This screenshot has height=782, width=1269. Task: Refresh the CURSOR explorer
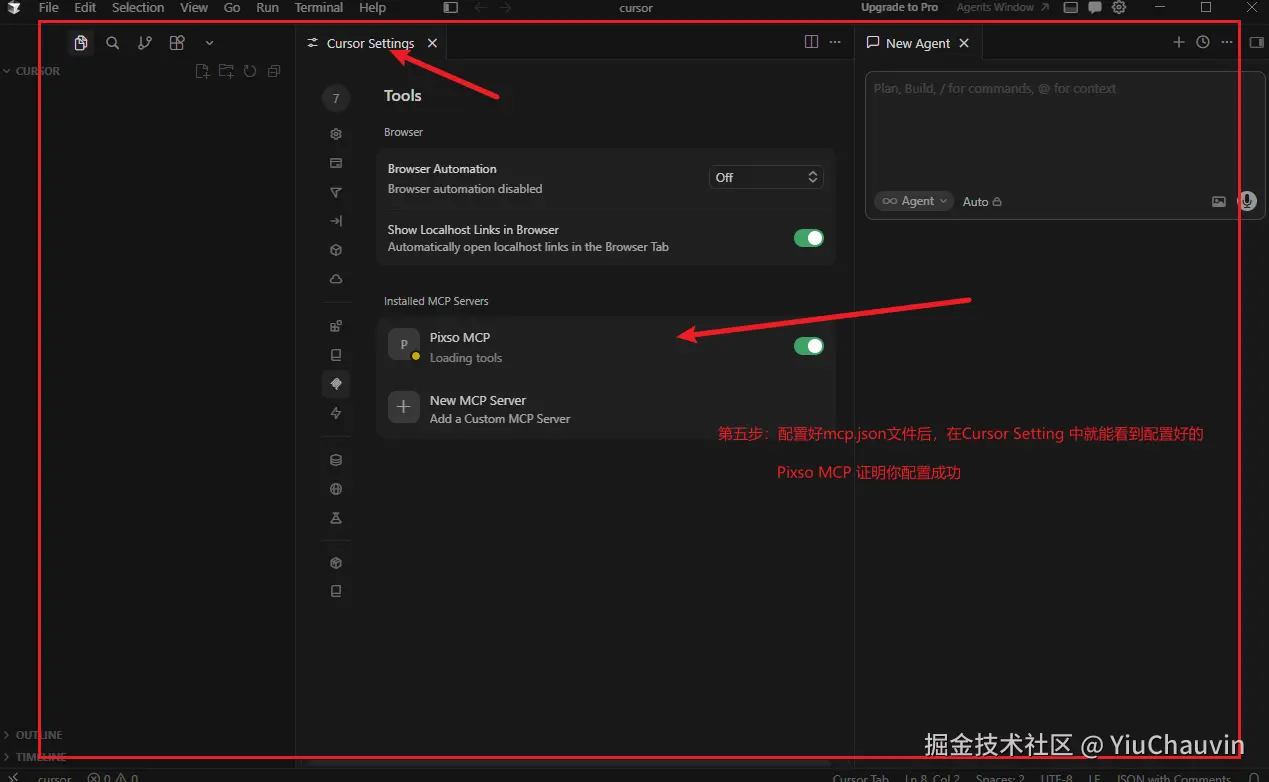click(x=250, y=71)
